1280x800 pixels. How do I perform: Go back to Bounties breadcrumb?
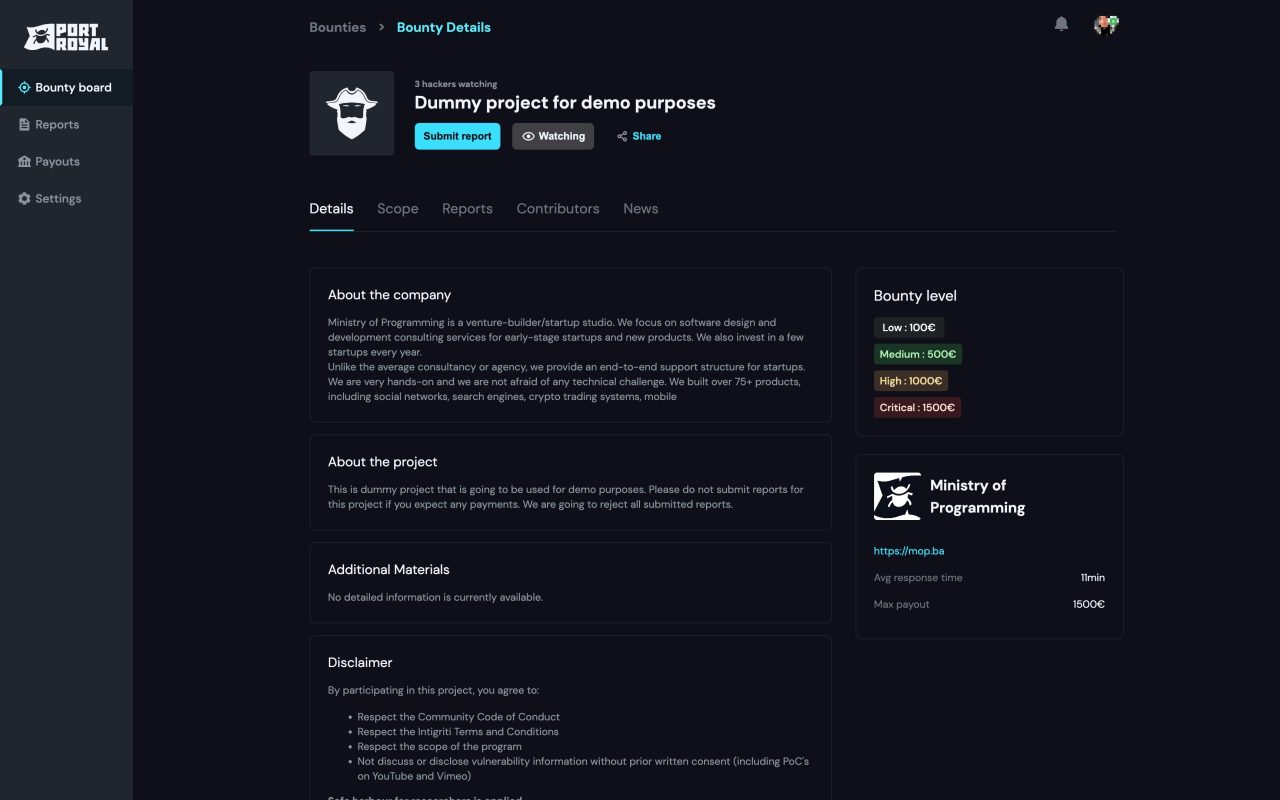[x=338, y=27]
